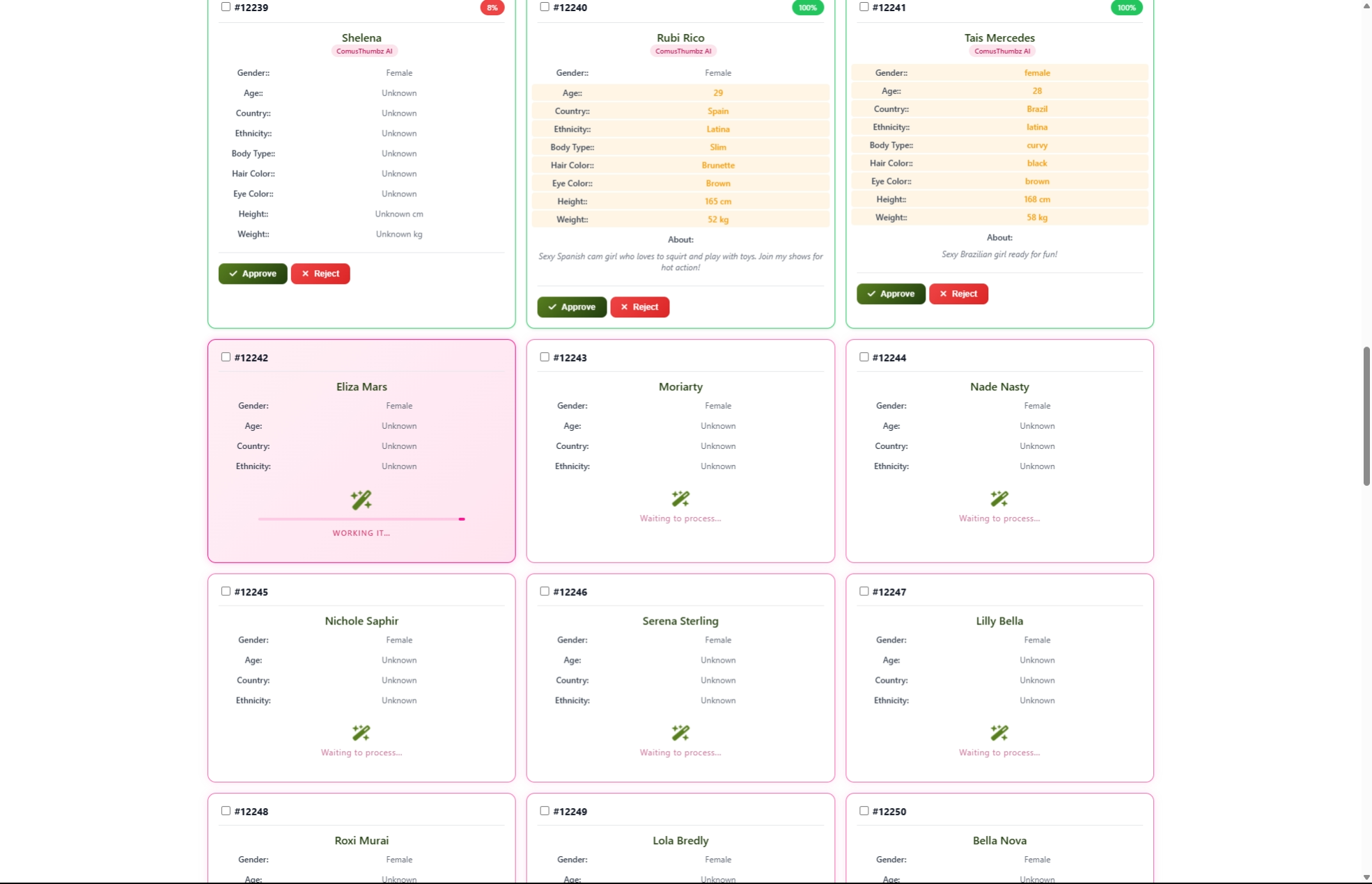Click the progress bar on Eliza Mars card
Screen dimensions: 1372x884
(361, 519)
